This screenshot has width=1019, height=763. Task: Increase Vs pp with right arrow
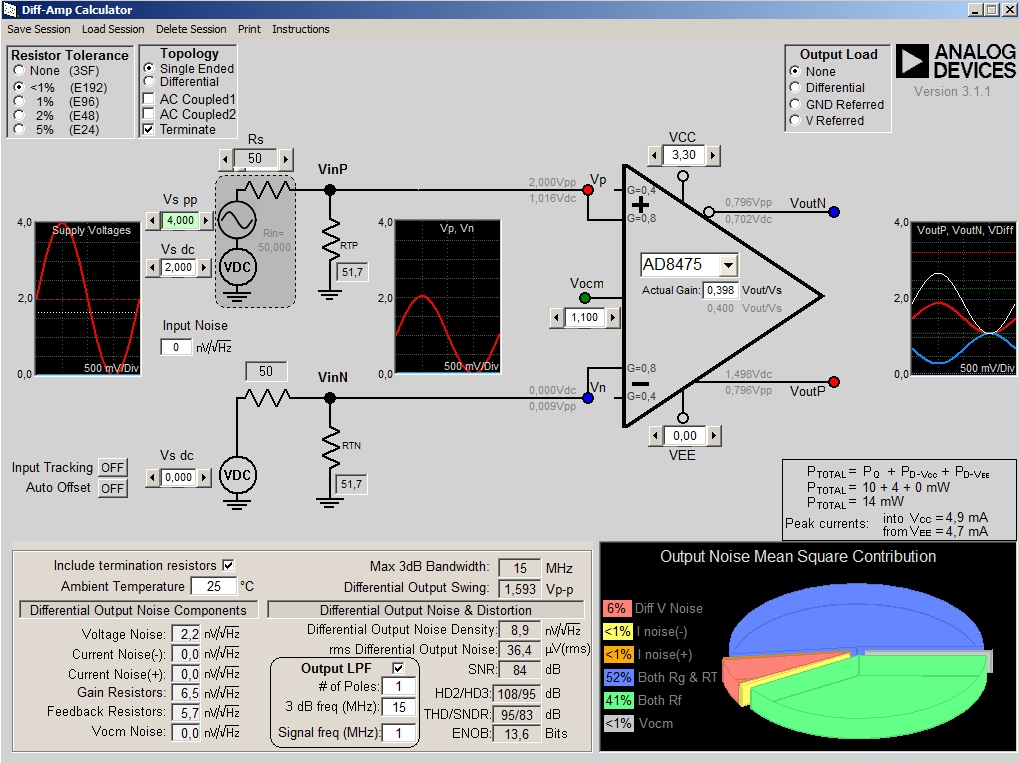click(206, 220)
